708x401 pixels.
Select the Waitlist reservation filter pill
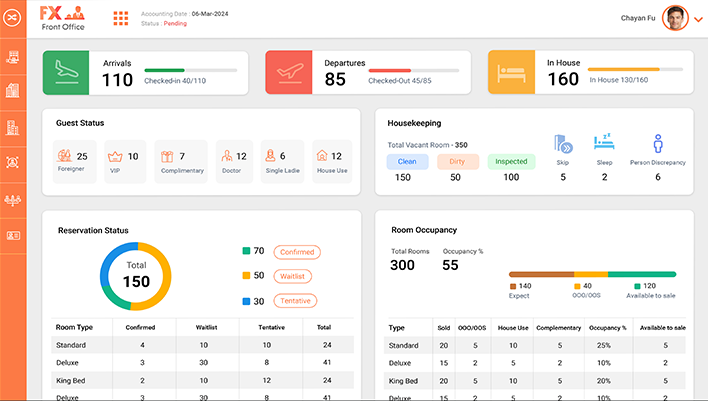pos(293,276)
